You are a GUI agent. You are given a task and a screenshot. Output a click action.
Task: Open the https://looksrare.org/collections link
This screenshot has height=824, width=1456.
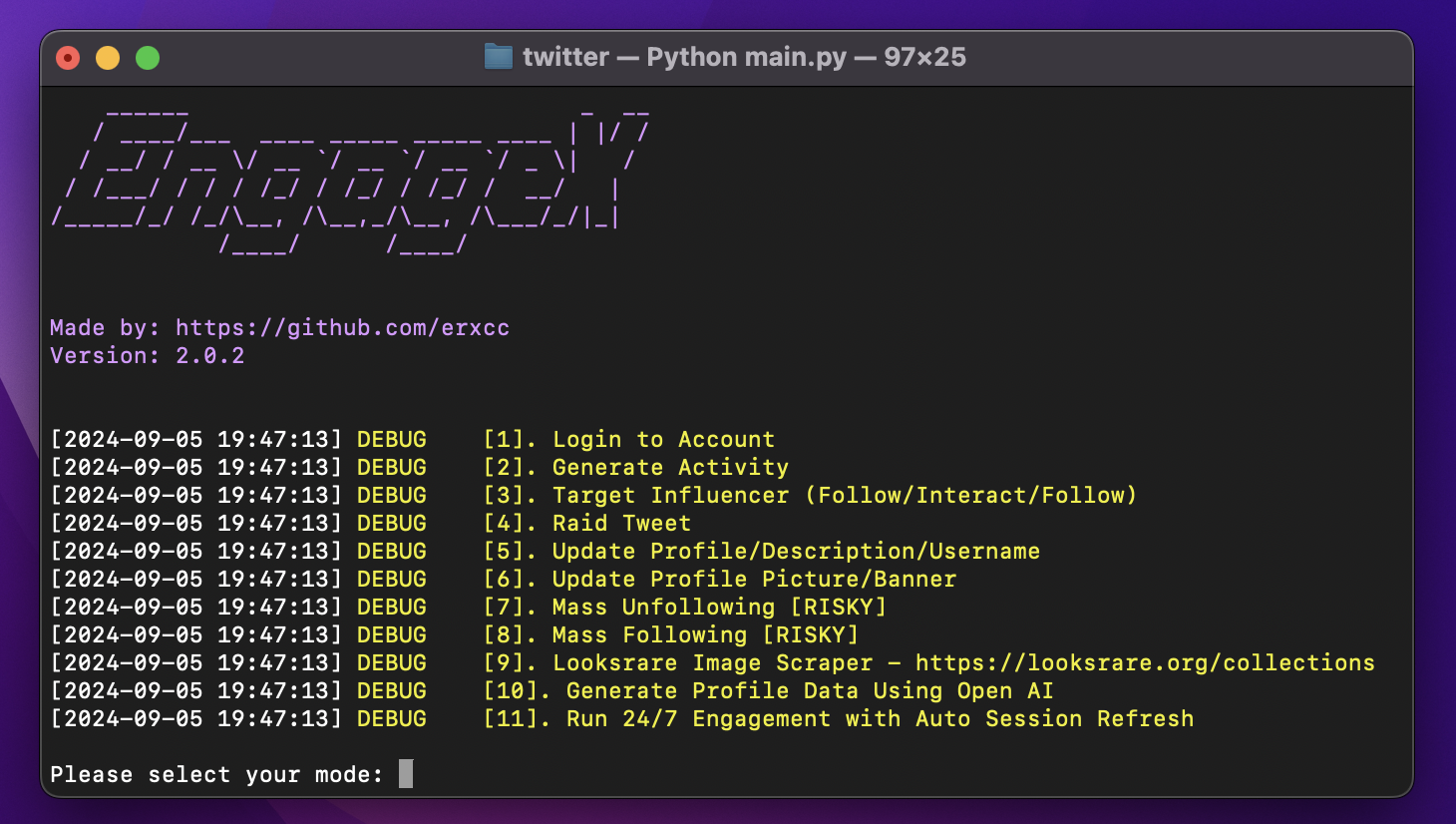[x=1145, y=662]
